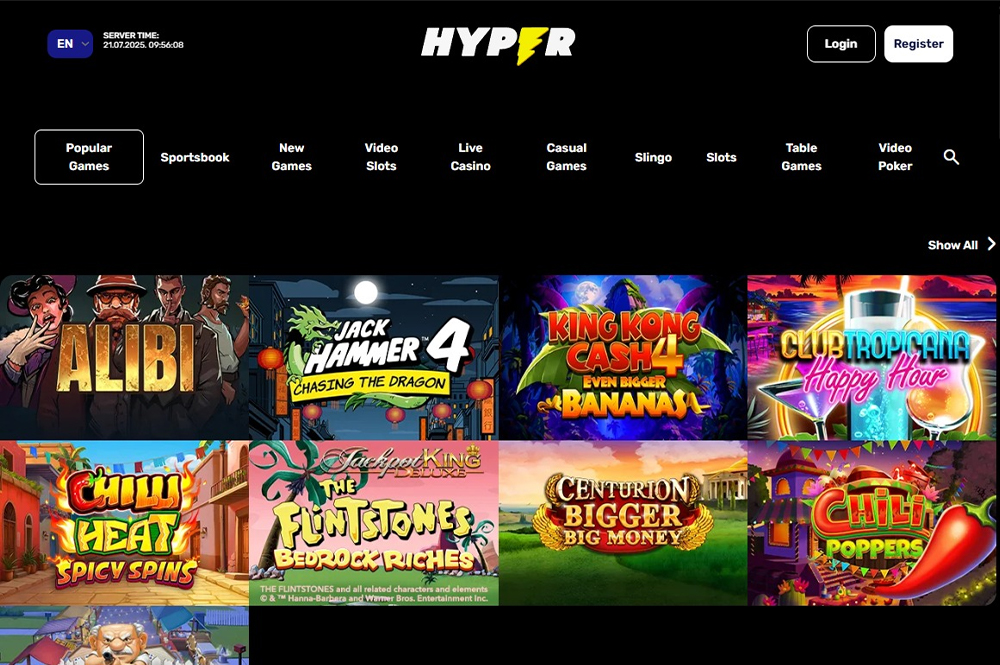The width and height of the screenshot is (1000, 665).
Task: Launch Chilli Heat Spicy Spins
Action: click(124, 523)
